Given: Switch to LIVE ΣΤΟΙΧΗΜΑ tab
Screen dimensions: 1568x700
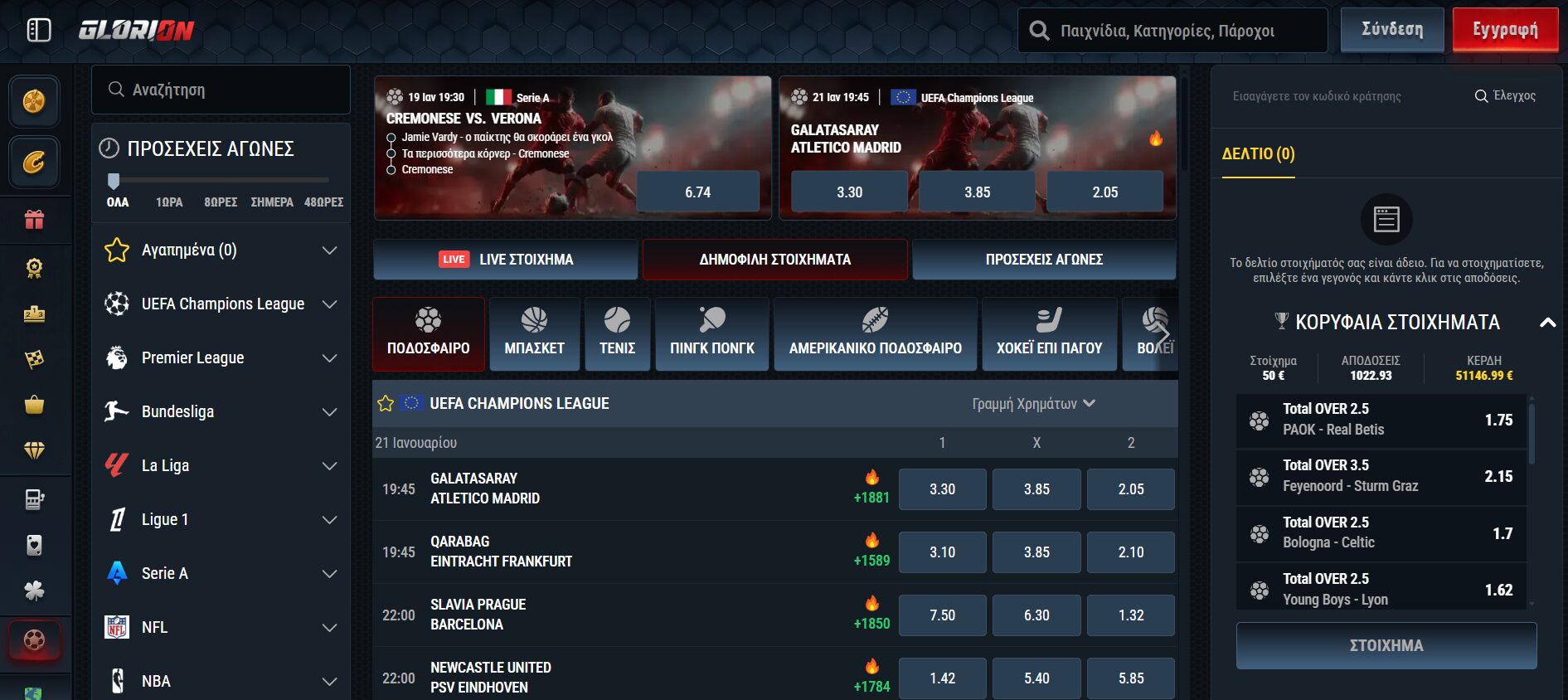Looking at the screenshot, I should pyautogui.click(x=506, y=260).
